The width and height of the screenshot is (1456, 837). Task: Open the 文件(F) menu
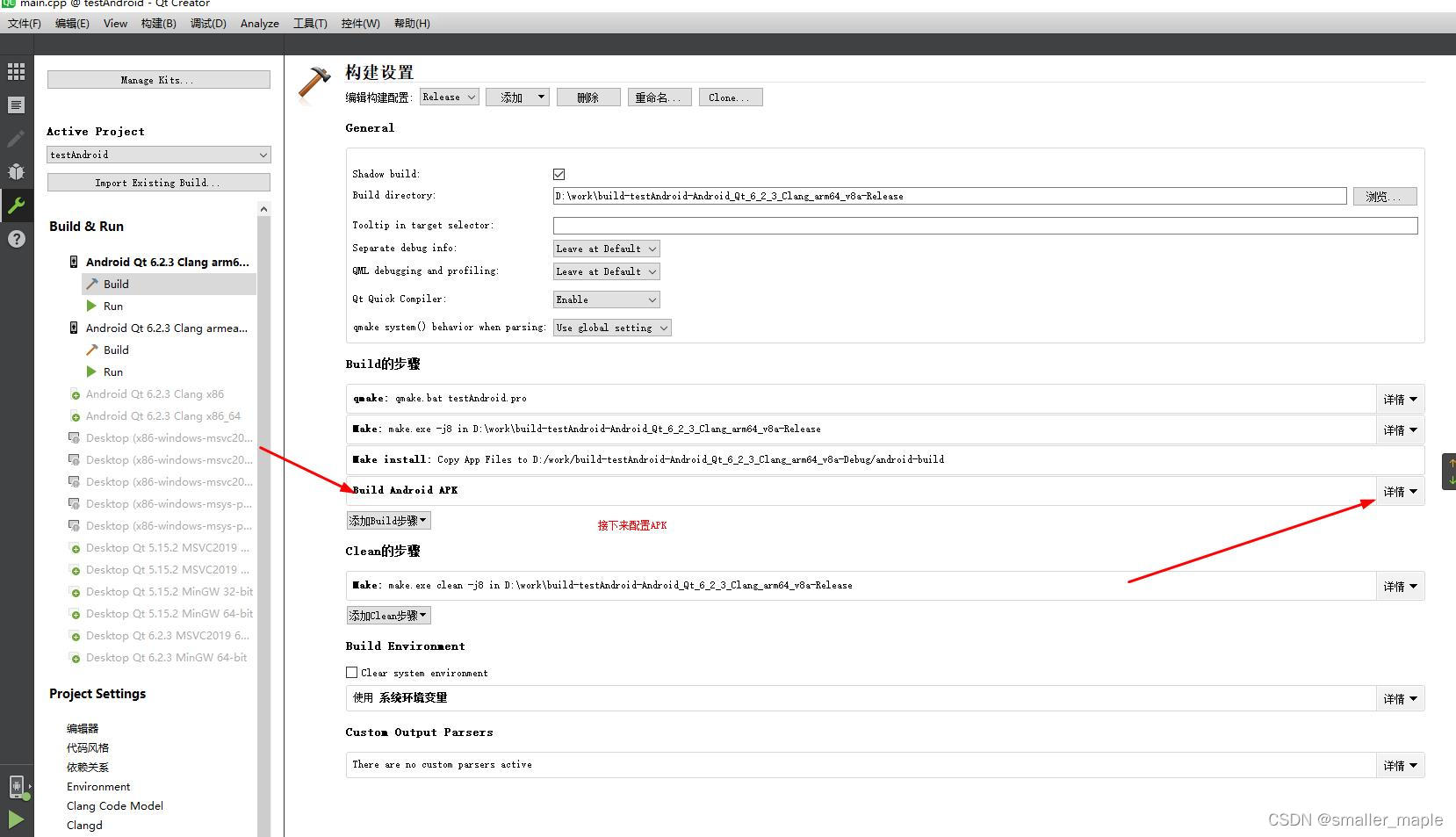click(25, 24)
